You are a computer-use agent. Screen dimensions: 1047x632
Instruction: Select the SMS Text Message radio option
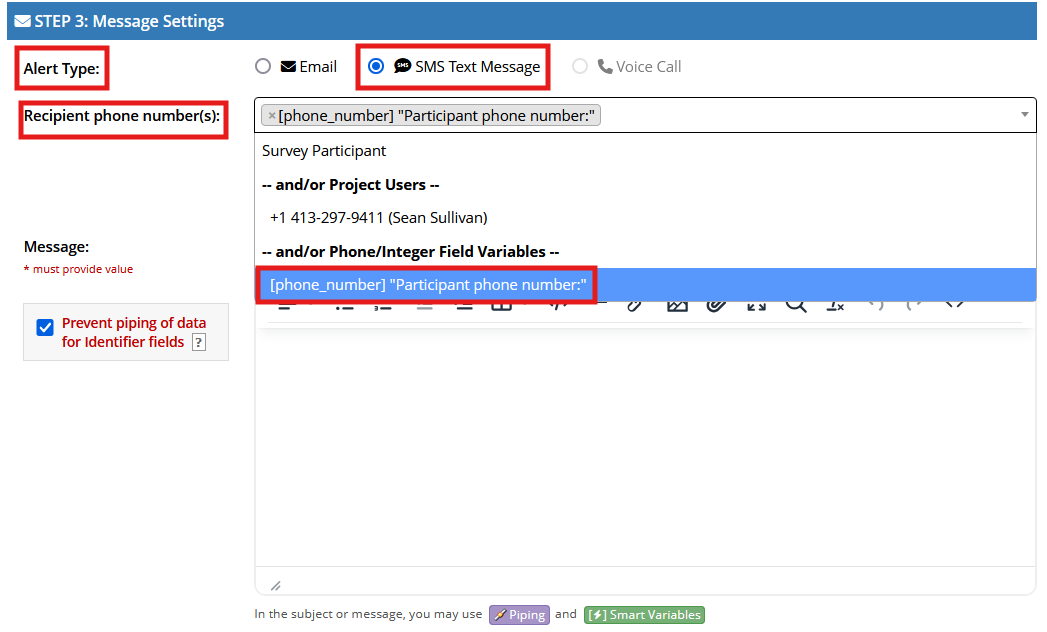pos(376,66)
